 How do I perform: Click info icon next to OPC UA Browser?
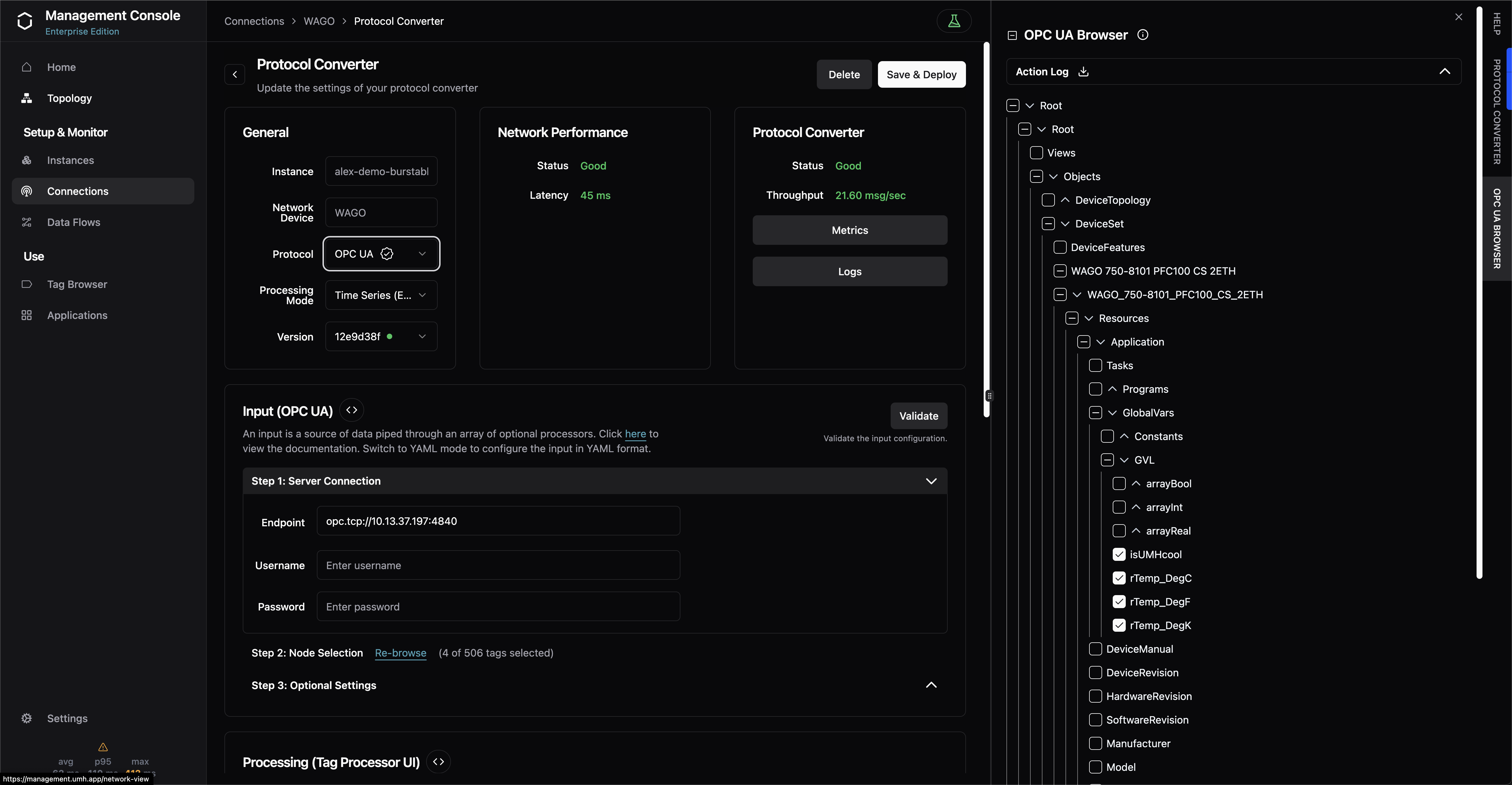(1142, 35)
